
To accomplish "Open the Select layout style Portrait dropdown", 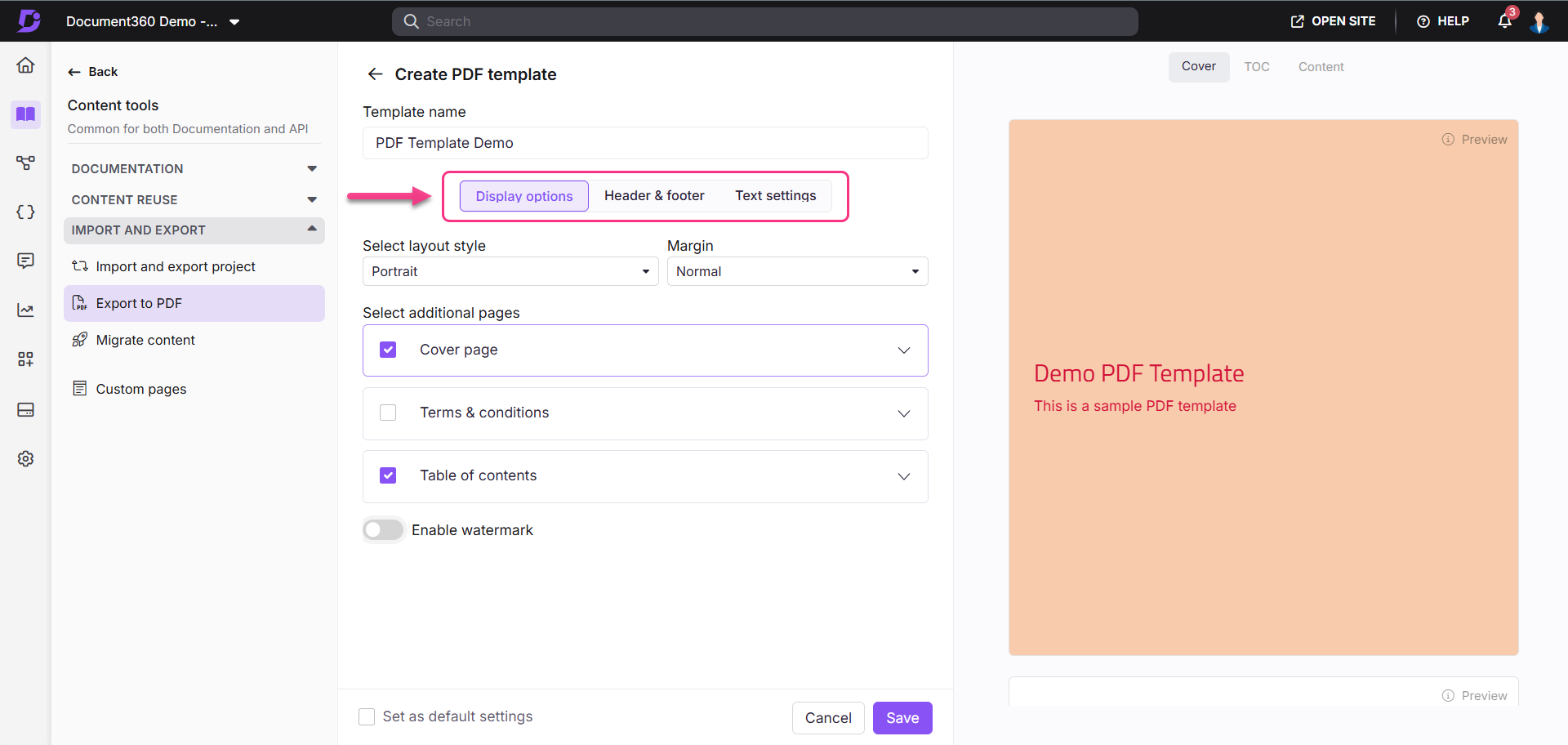I will (510, 271).
